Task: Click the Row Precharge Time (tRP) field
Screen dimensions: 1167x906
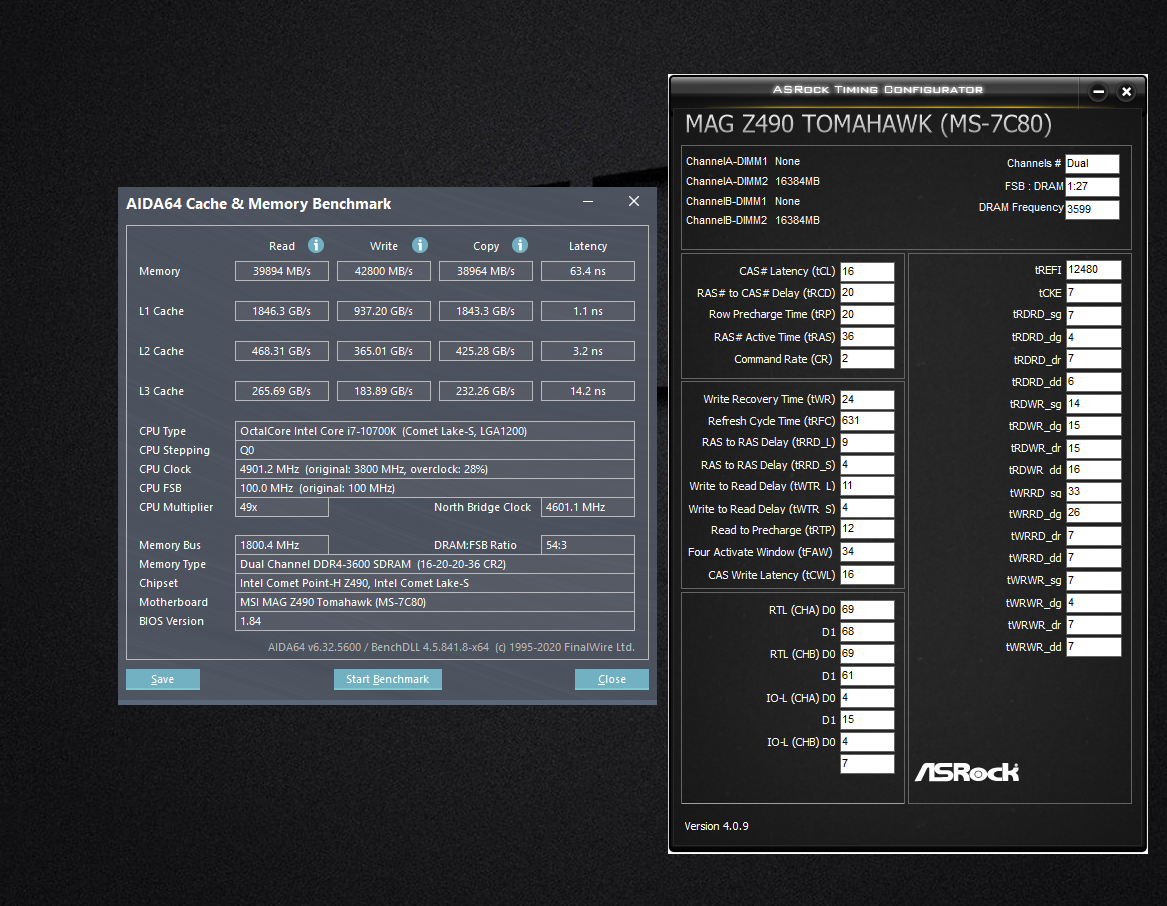Action: click(867, 315)
